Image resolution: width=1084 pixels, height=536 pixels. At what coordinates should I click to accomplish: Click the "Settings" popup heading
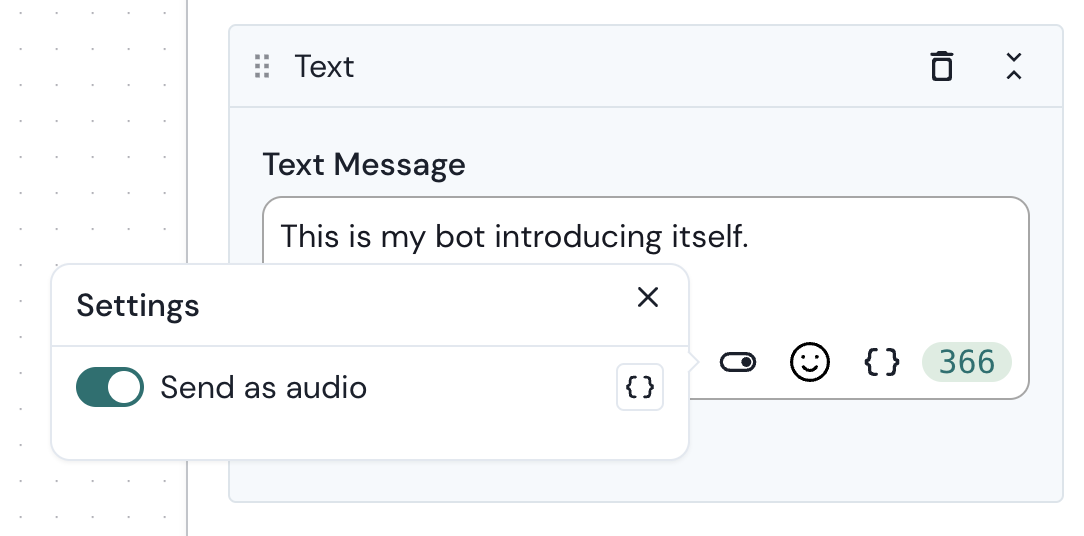(138, 305)
